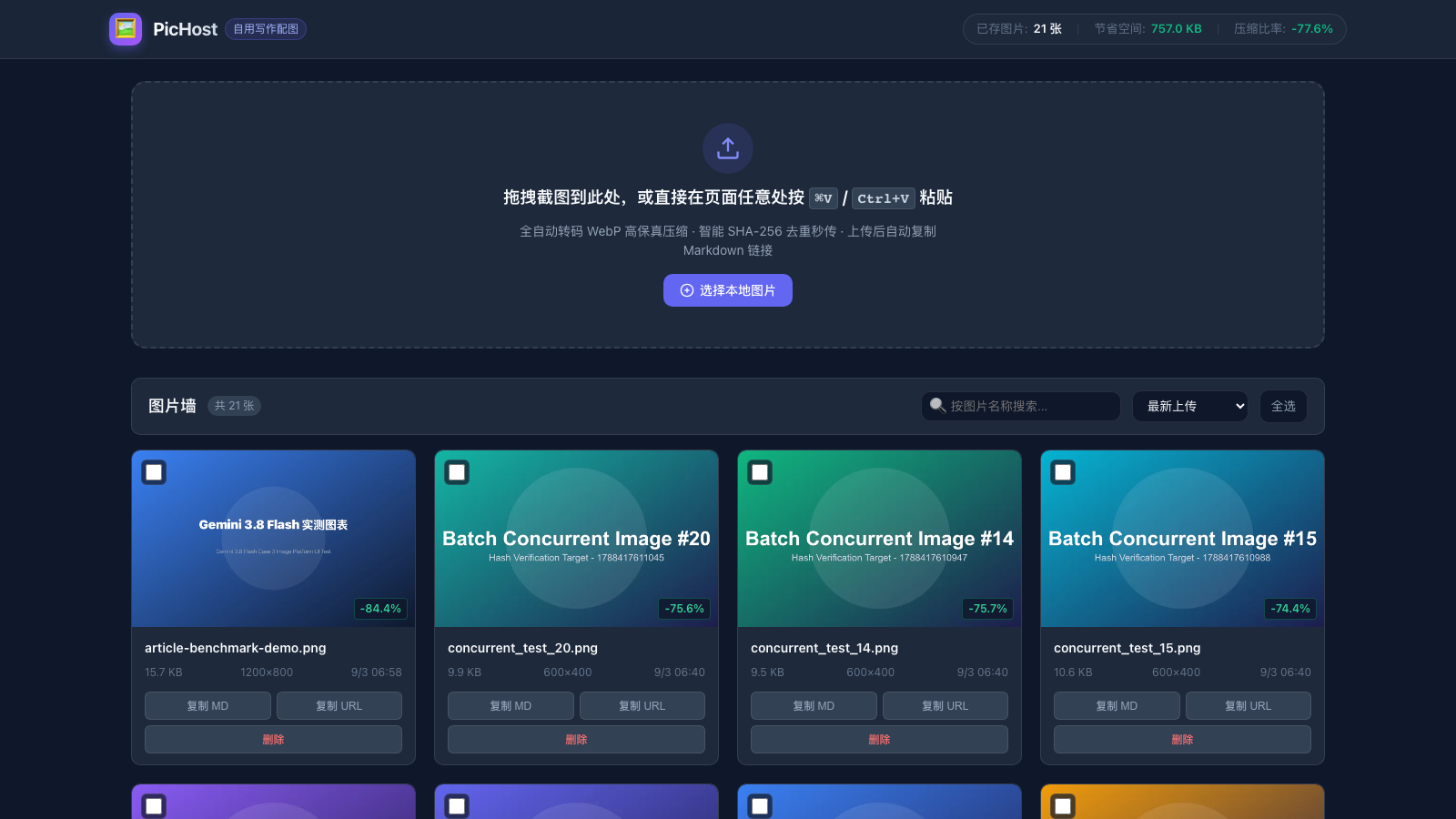Select the concurrent_test_15.png checkbox

[1063, 472]
